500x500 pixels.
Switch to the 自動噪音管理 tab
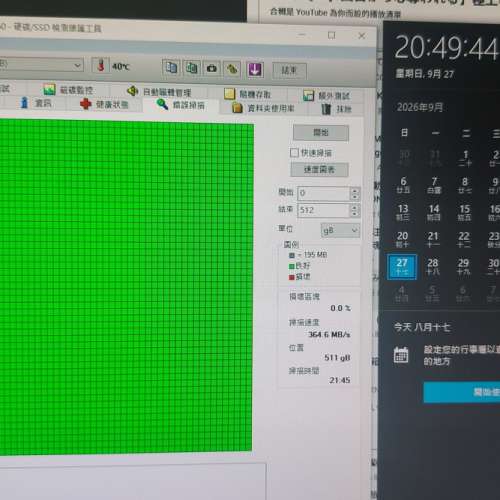[x=159, y=91]
